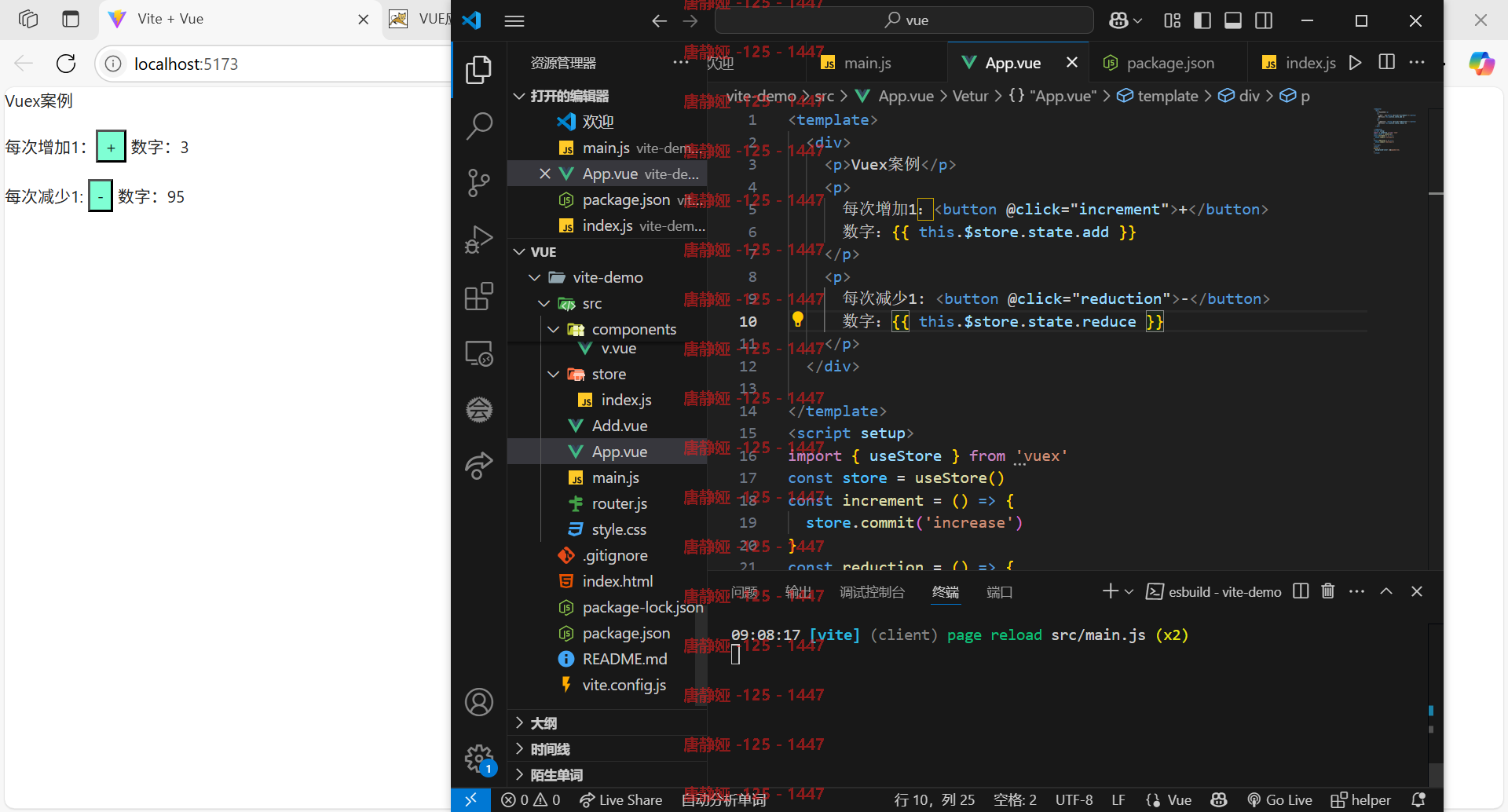Open errors and warnings count in status bar
The width and height of the screenshot is (1508, 812).
pyautogui.click(x=531, y=799)
